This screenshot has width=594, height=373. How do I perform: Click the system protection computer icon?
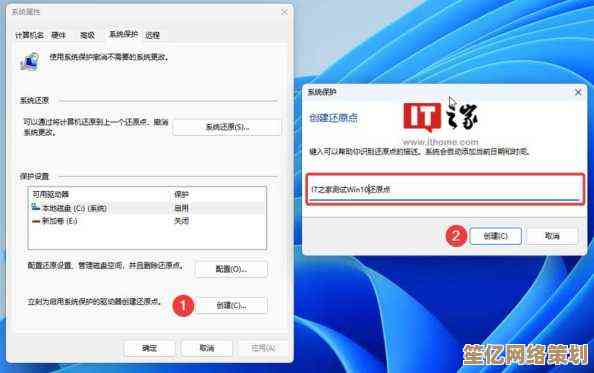tap(30, 61)
